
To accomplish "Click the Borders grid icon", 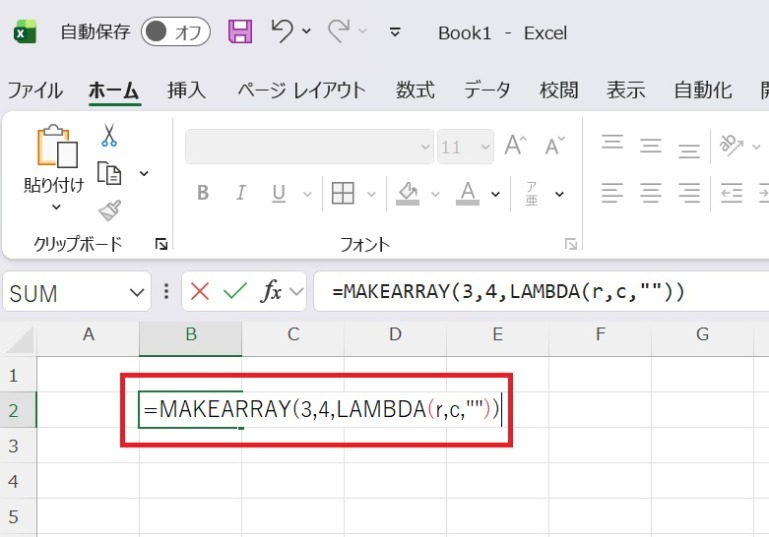I will (x=343, y=193).
